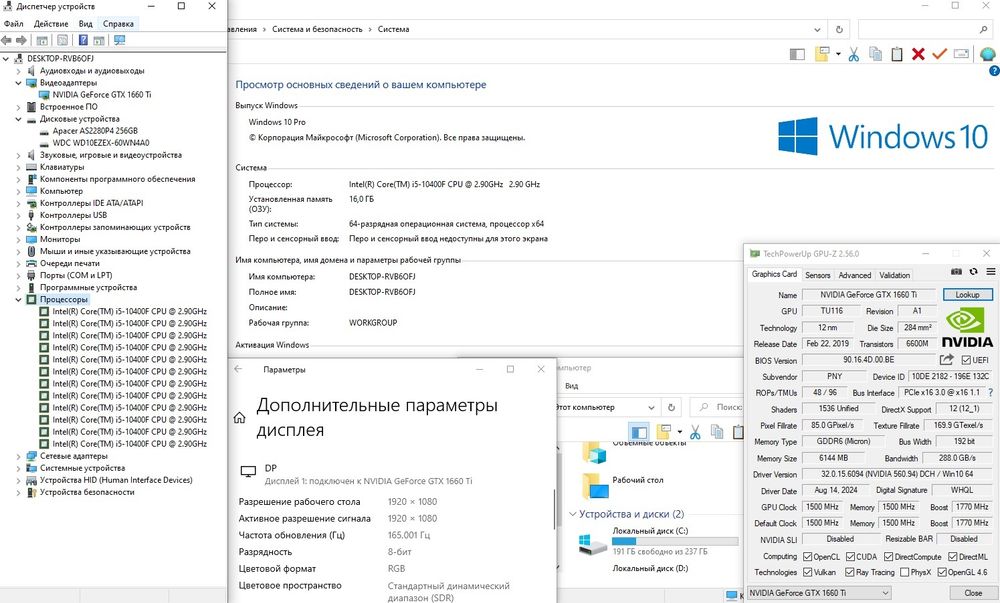Open System window address bar history dropdown
Image resolution: width=1000 pixels, height=603 pixels.
pos(818,29)
